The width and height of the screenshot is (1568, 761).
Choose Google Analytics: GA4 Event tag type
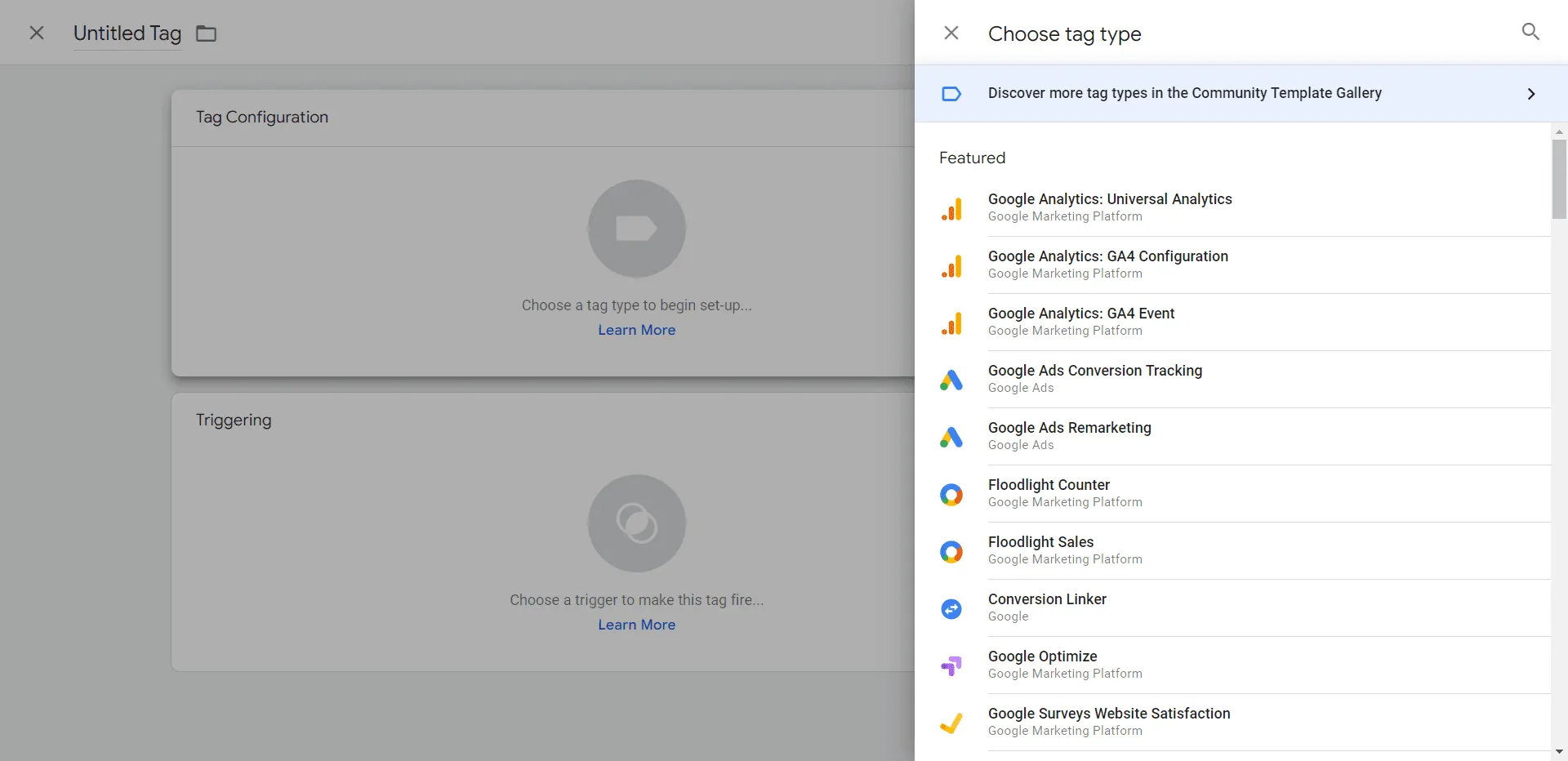coord(1233,323)
